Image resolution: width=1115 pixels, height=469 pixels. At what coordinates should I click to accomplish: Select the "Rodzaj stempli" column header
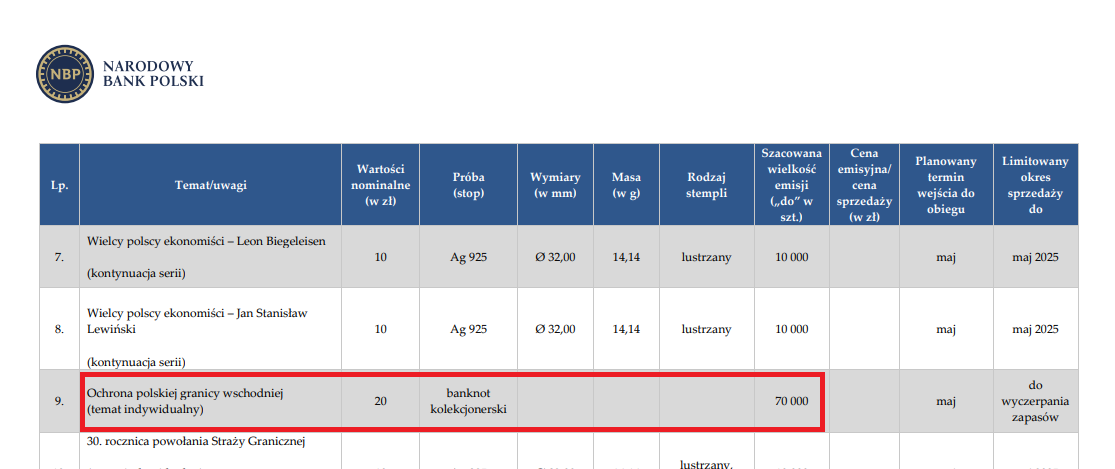click(x=706, y=185)
